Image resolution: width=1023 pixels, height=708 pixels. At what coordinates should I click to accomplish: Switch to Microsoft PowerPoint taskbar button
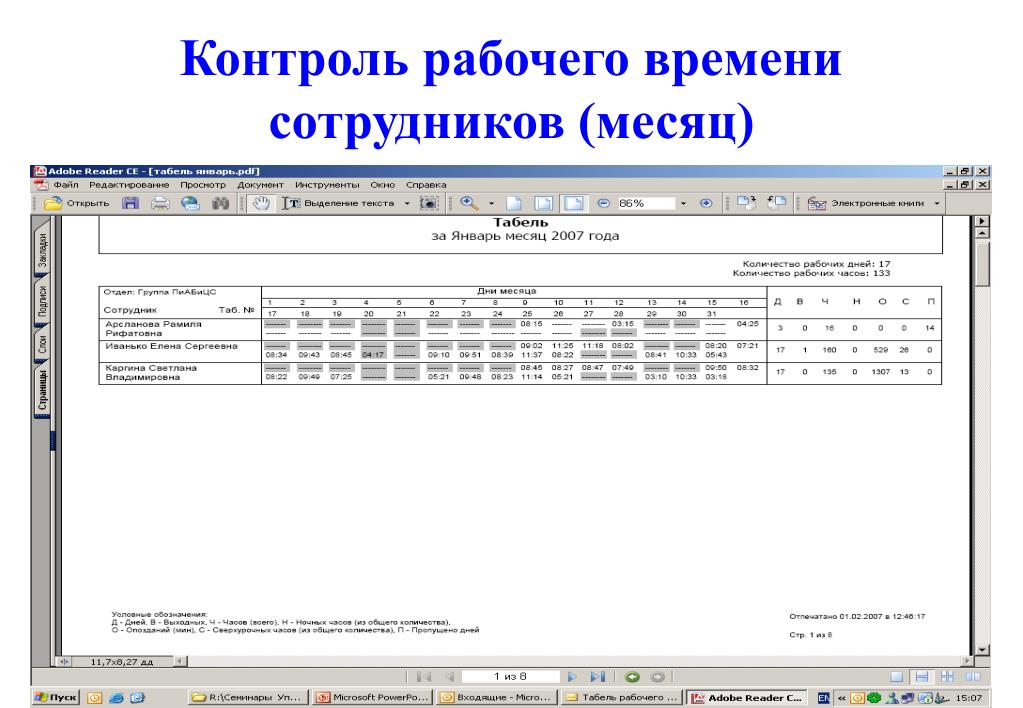[x=373, y=698]
